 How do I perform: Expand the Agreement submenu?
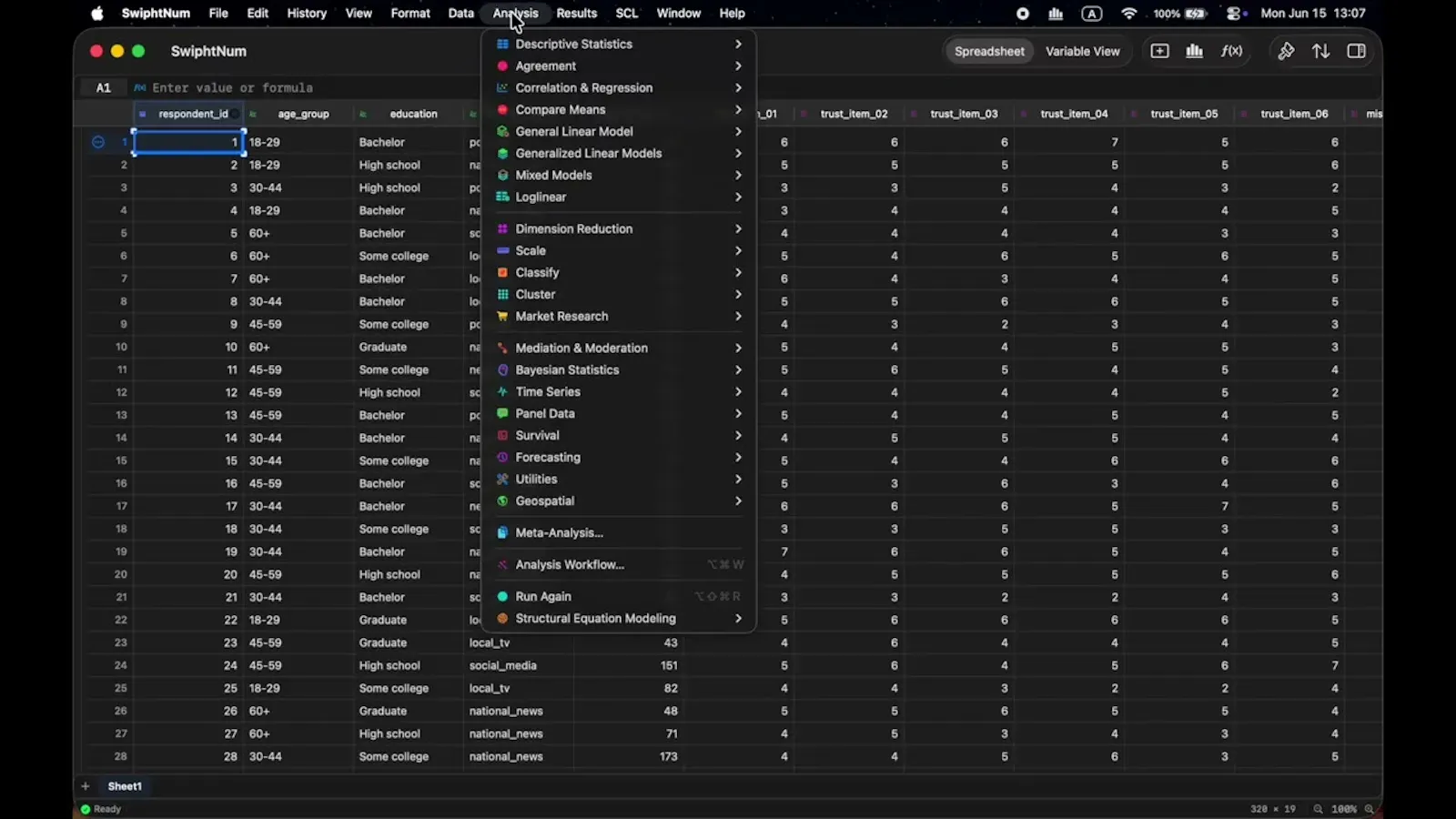(619, 66)
